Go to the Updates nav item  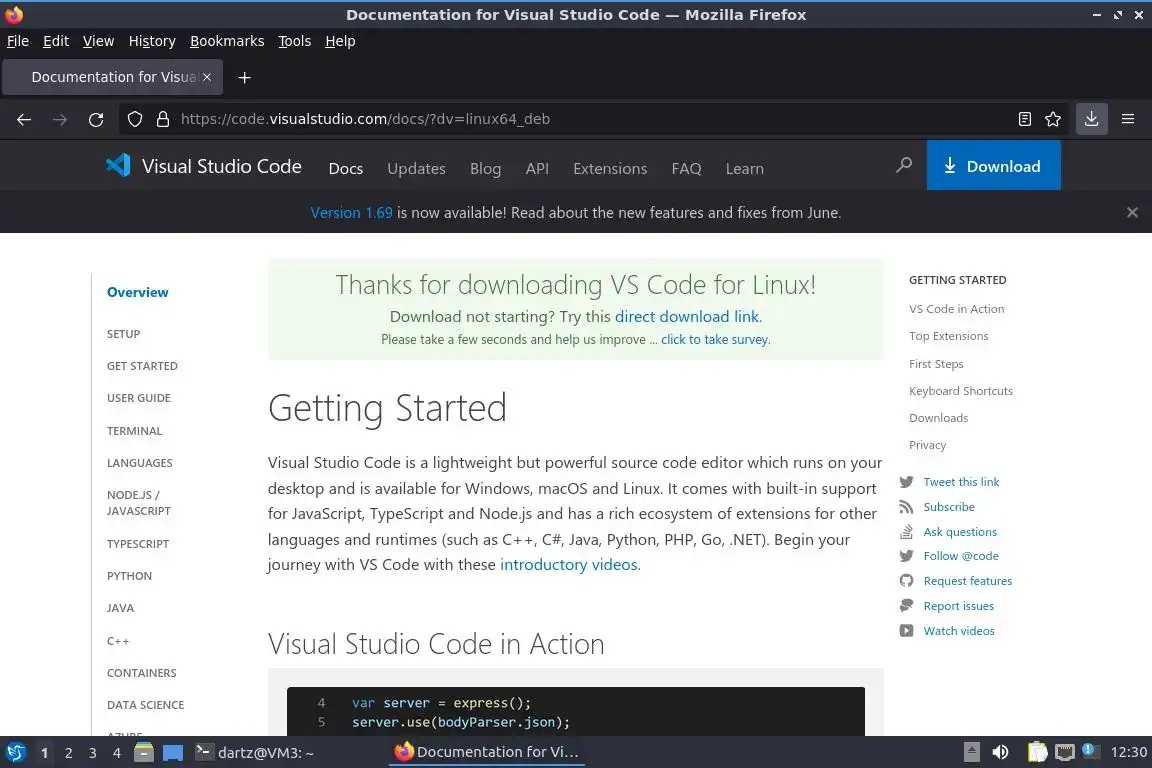pos(417,168)
